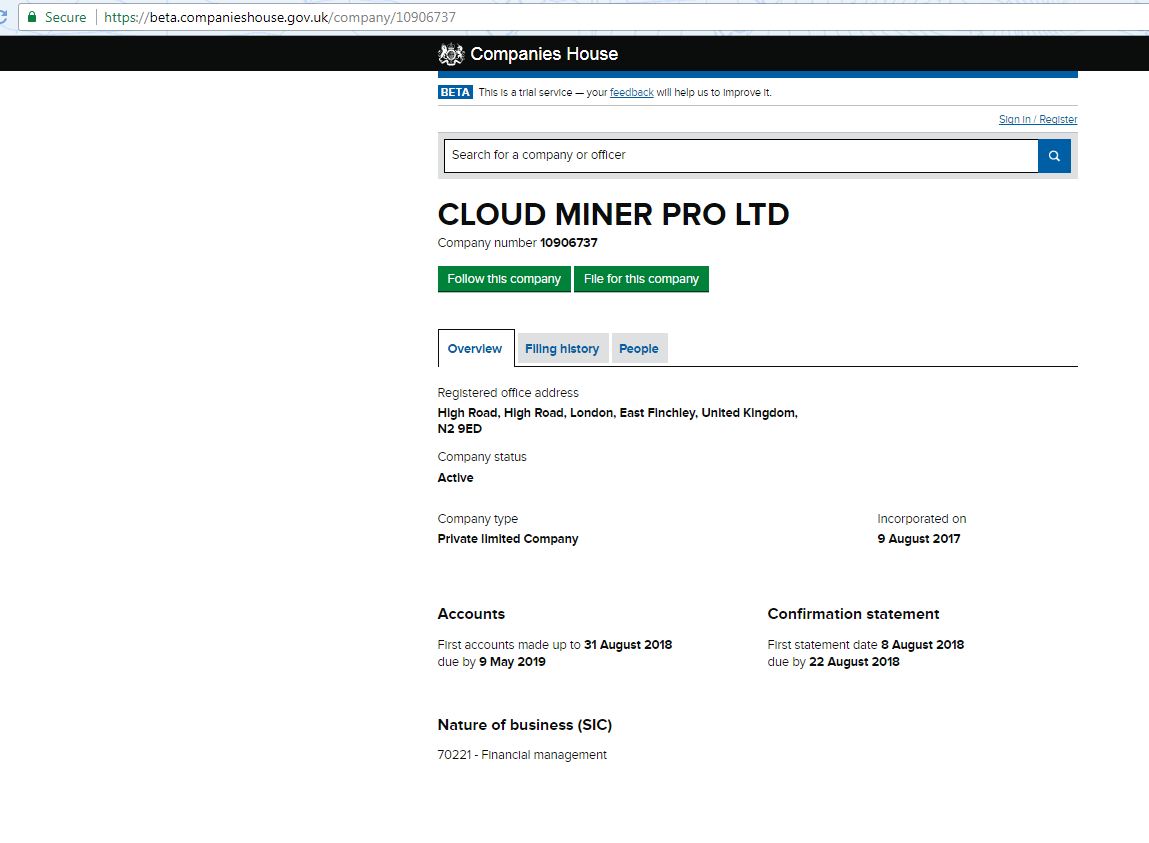Click the browser reload icon
Screen dimensions: 1149x843
3,16
